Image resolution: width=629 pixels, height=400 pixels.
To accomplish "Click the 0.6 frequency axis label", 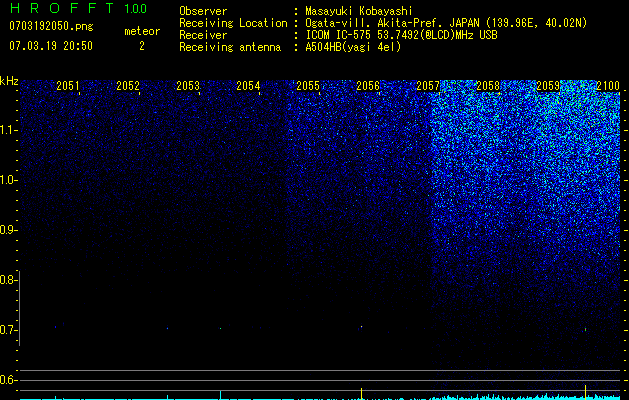I will click(x=7, y=380).
